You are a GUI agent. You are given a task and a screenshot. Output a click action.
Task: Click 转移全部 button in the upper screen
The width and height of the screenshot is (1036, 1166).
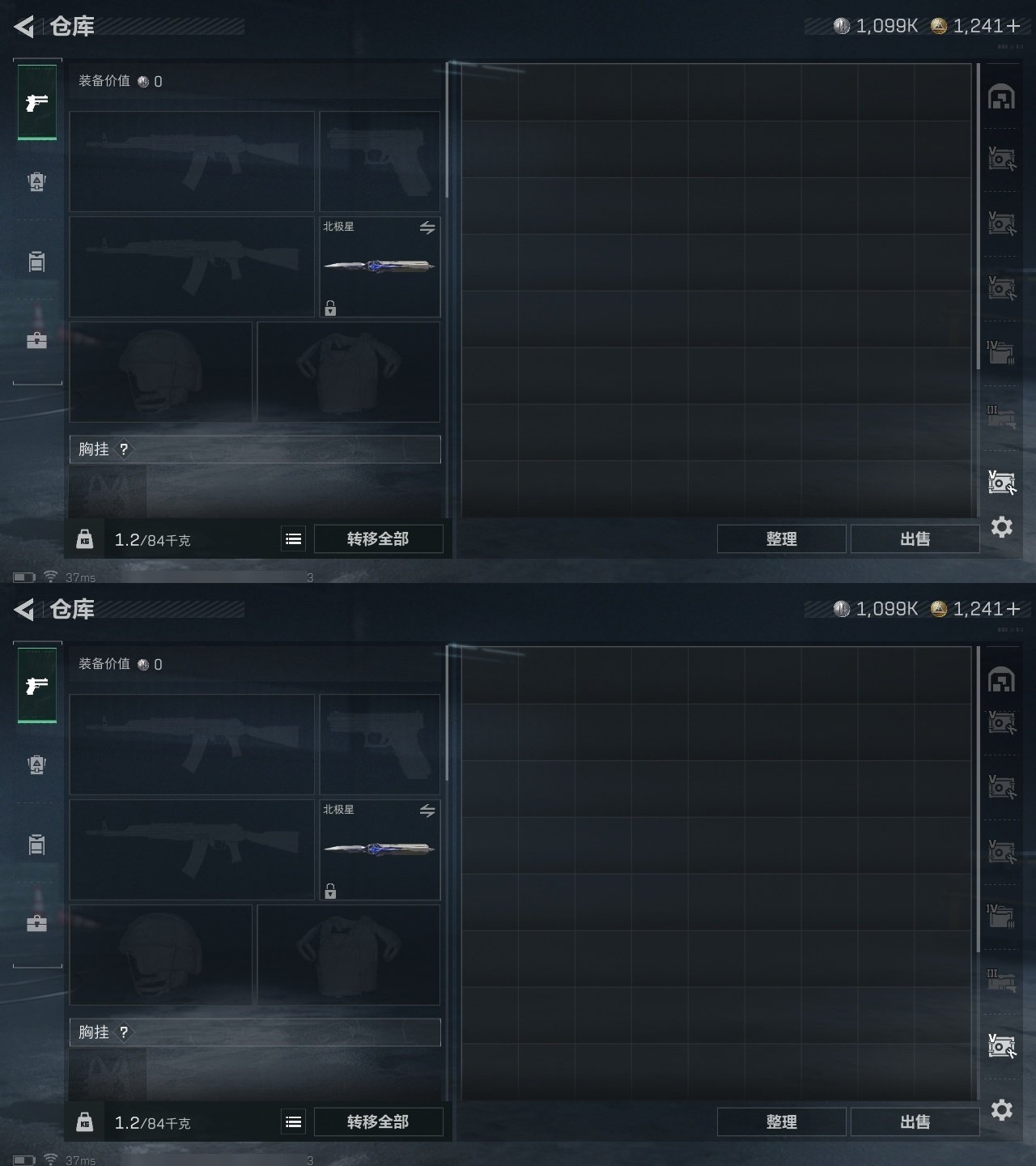pyautogui.click(x=378, y=539)
